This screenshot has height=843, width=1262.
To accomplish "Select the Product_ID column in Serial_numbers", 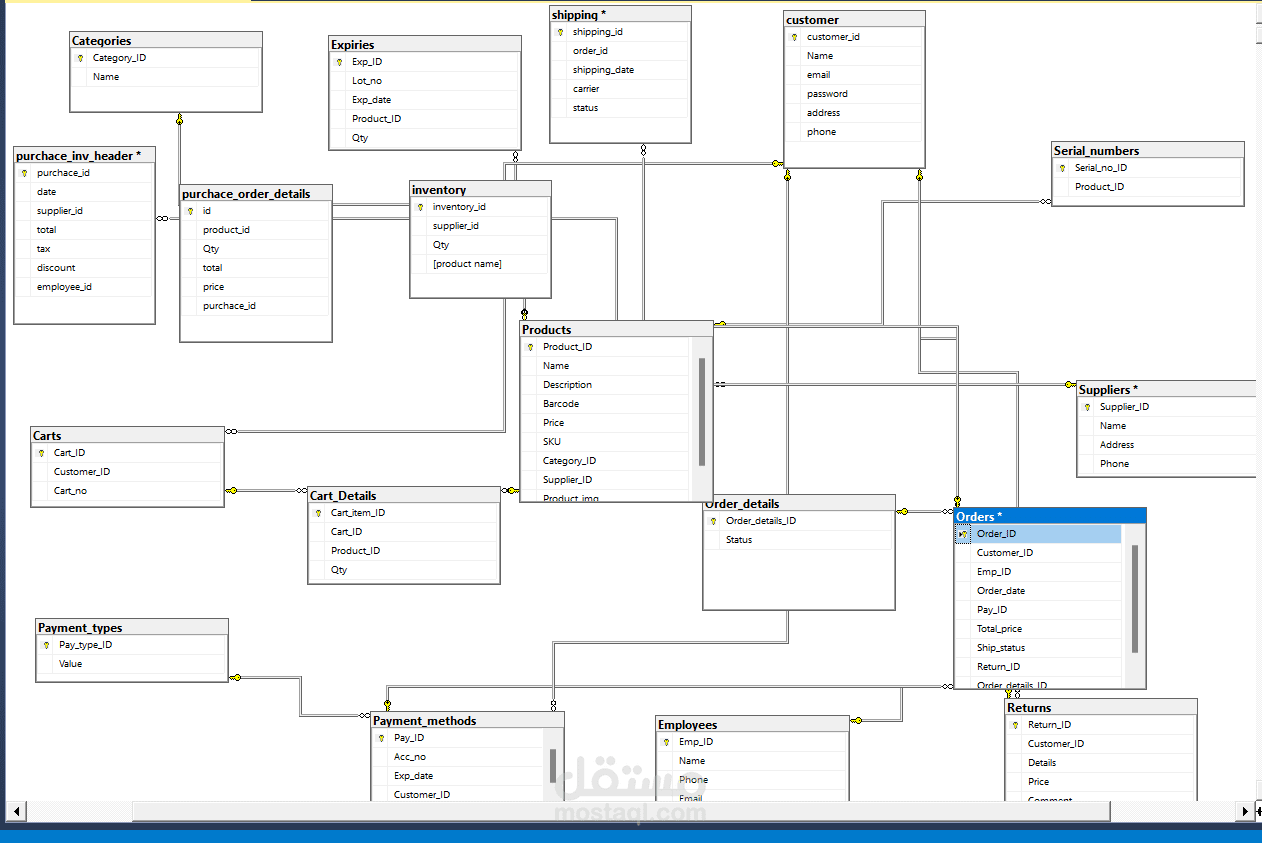I will point(1148,187).
